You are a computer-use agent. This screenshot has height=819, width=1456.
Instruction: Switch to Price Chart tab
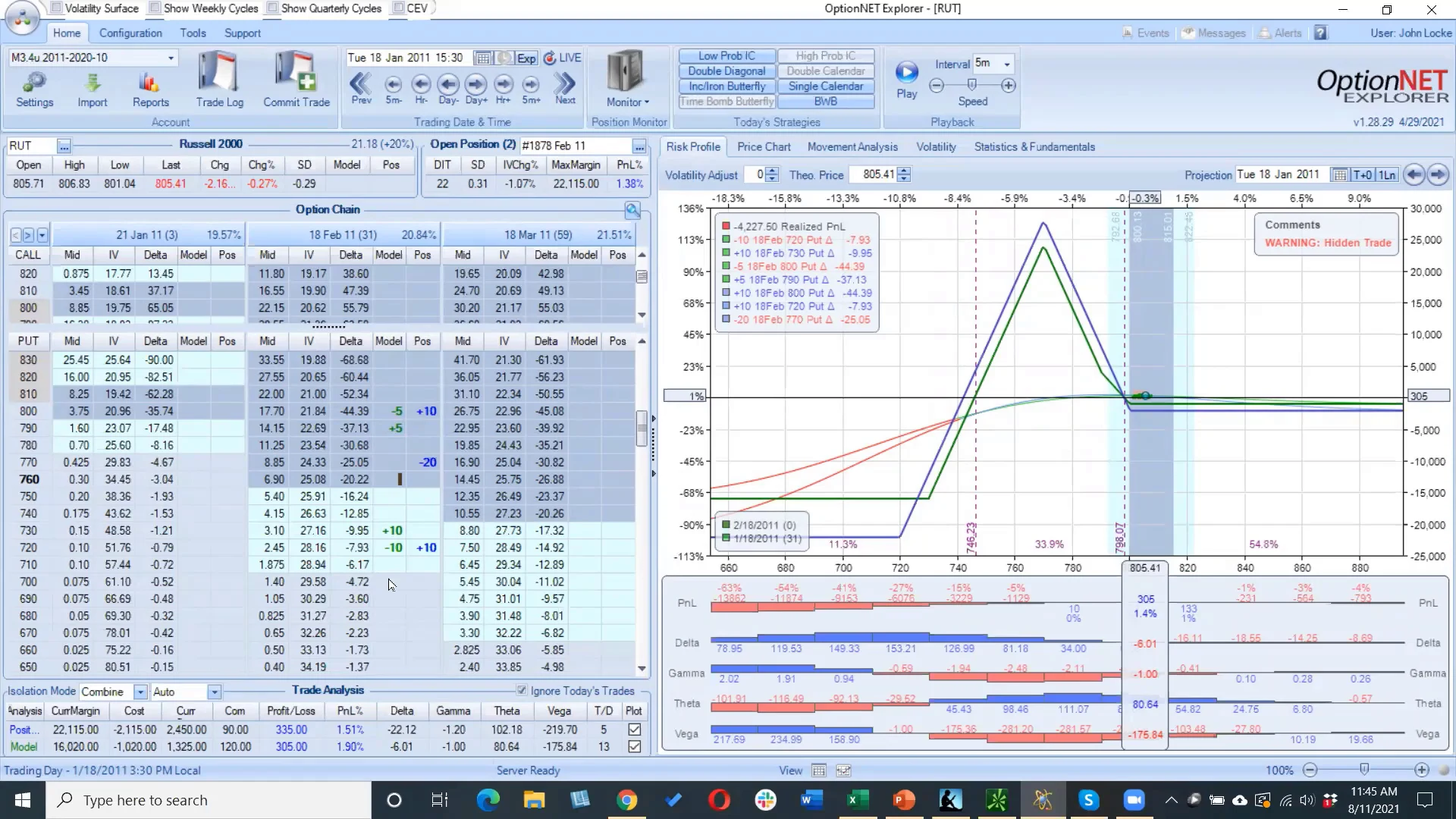(764, 147)
